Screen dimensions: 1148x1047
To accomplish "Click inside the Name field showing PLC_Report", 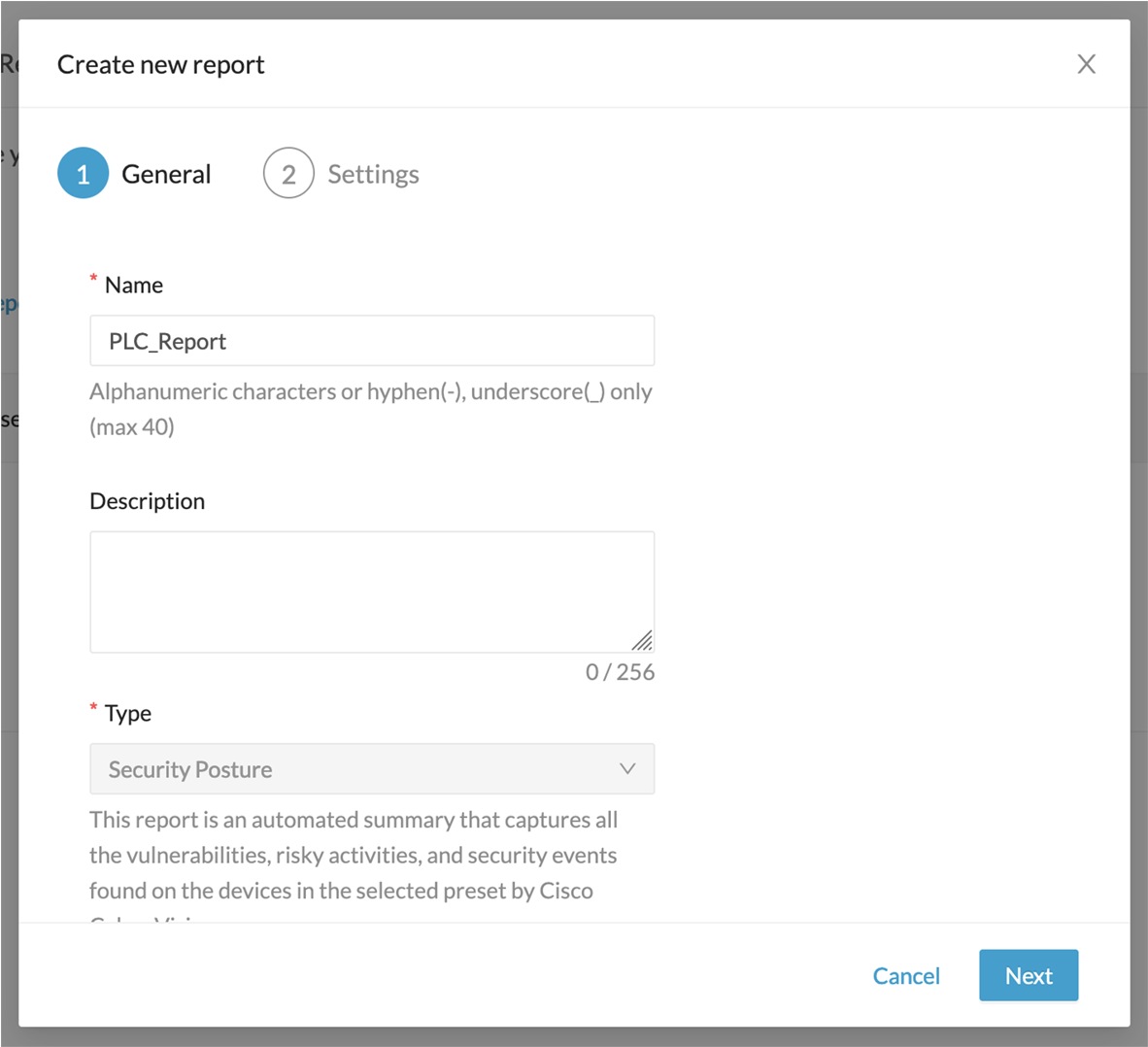I will (x=372, y=340).
